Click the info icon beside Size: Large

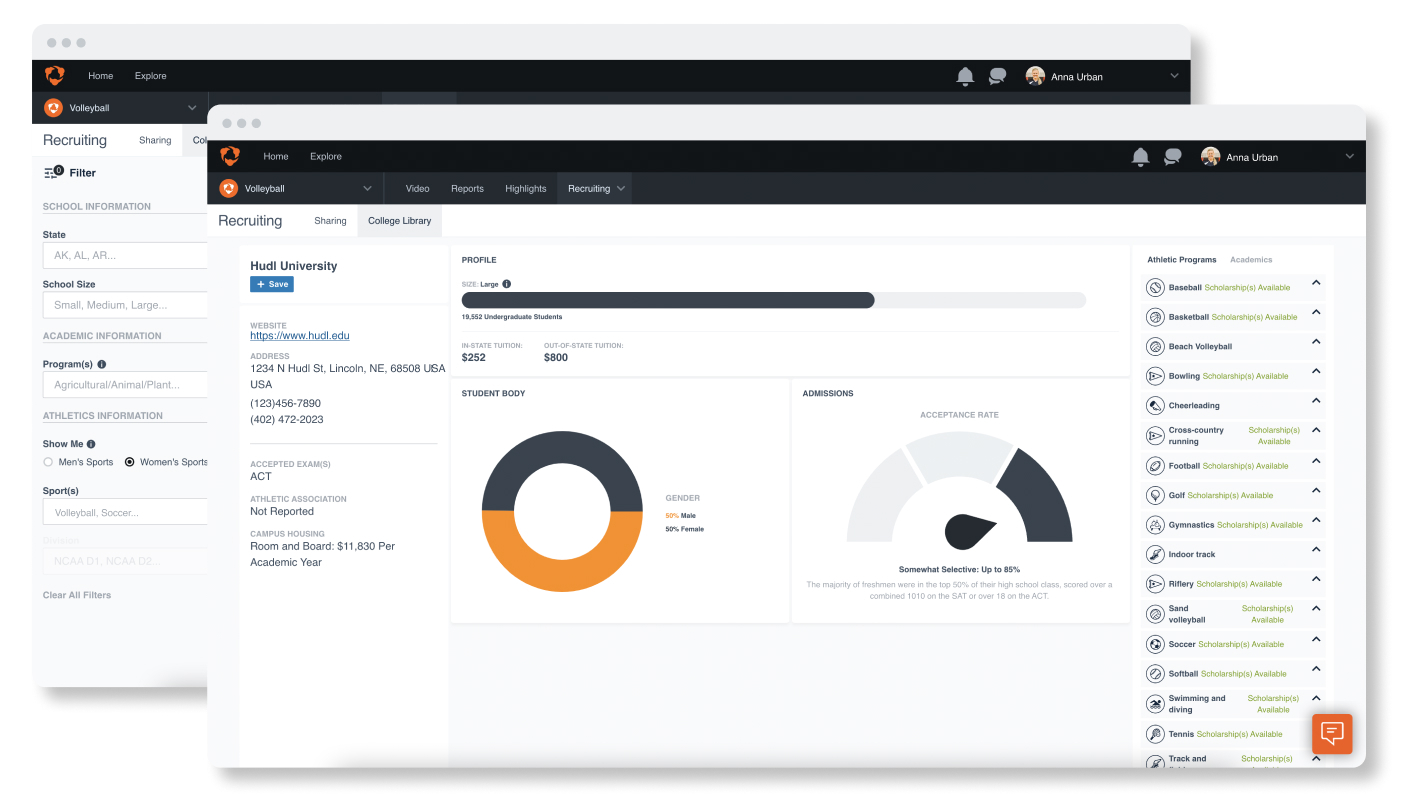point(507,284)
